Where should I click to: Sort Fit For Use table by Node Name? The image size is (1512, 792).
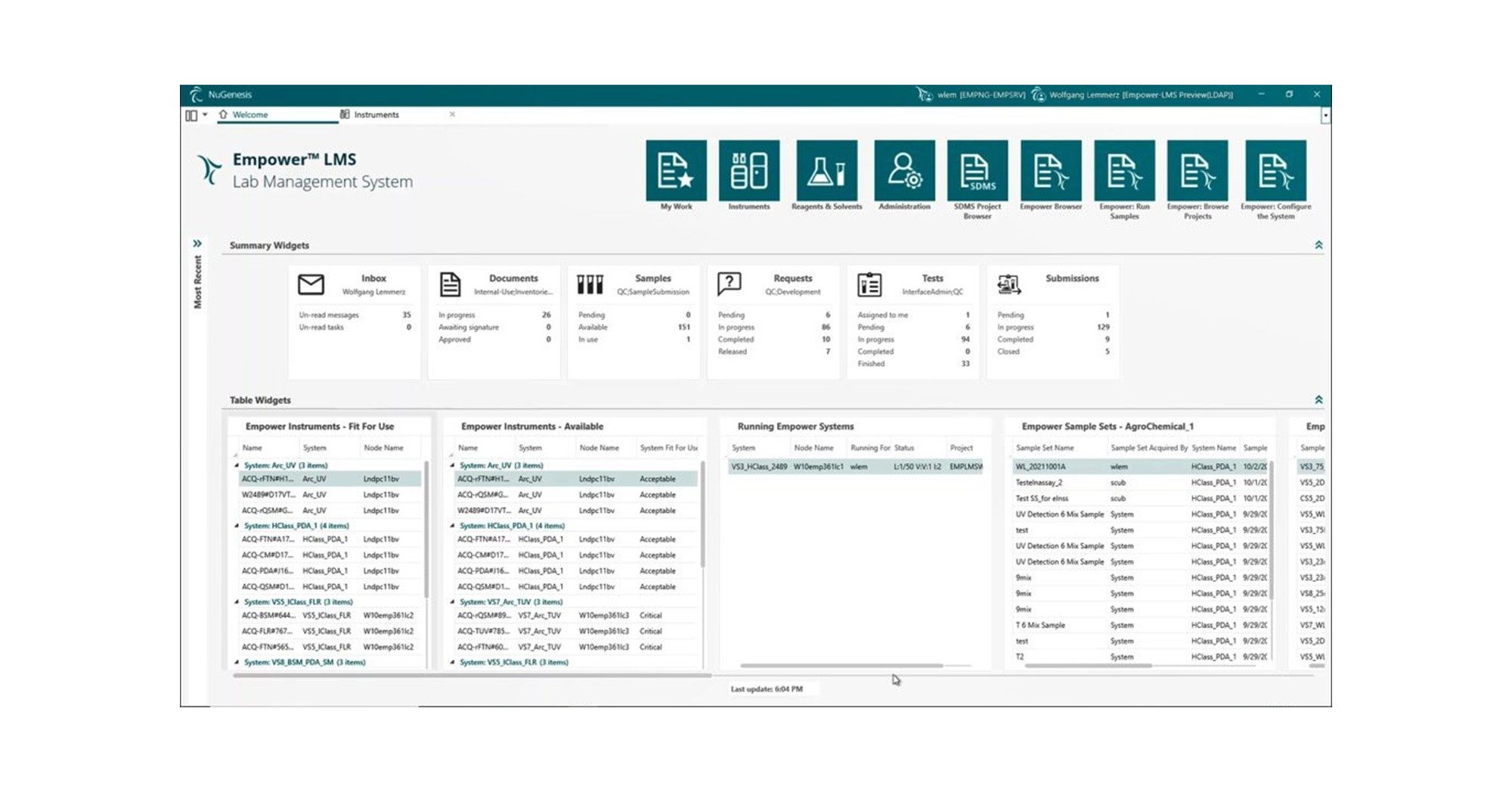(384, 448)
